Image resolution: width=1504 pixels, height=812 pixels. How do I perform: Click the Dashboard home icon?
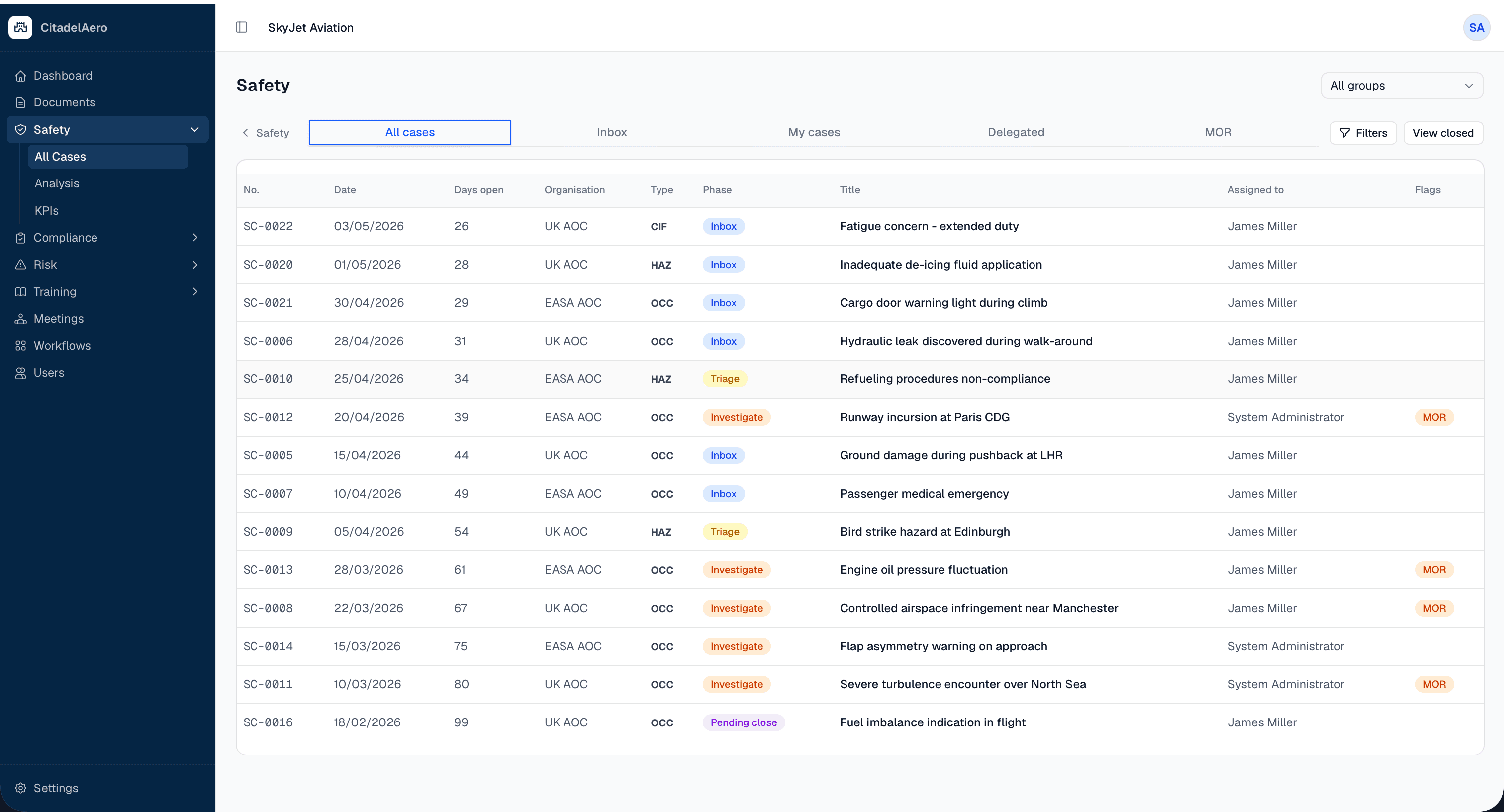pos(20,76)
